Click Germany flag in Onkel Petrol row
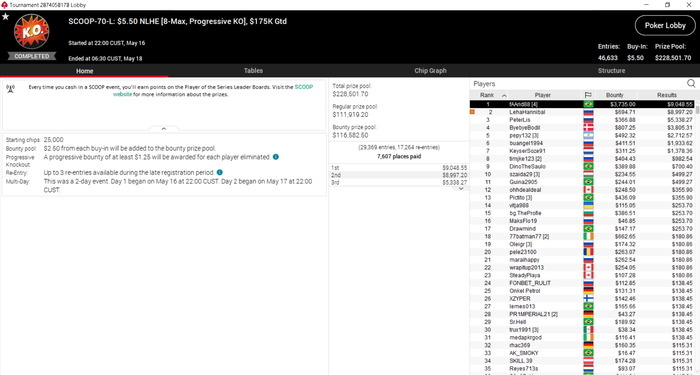Viewport: 700px width, 375px height. click(x=588, y=291)
